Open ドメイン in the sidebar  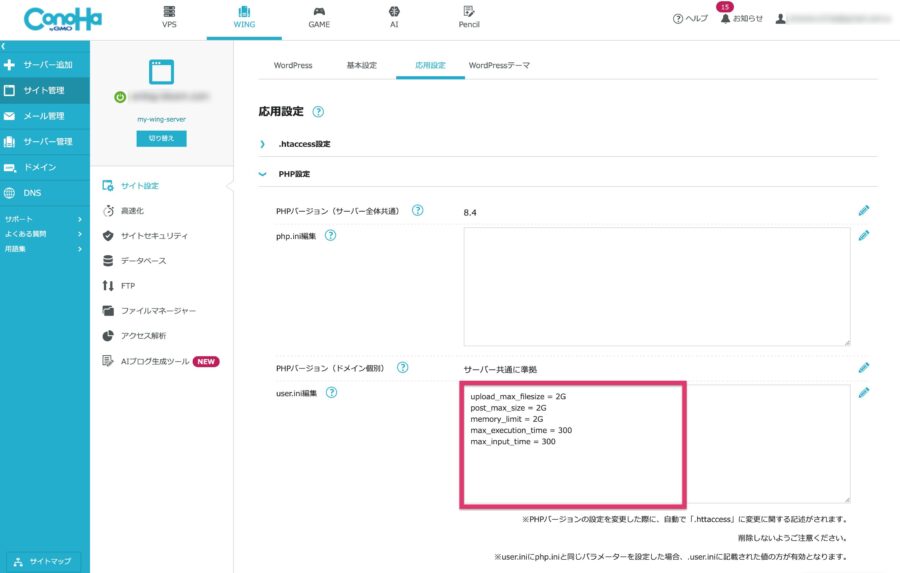(45, 167)
